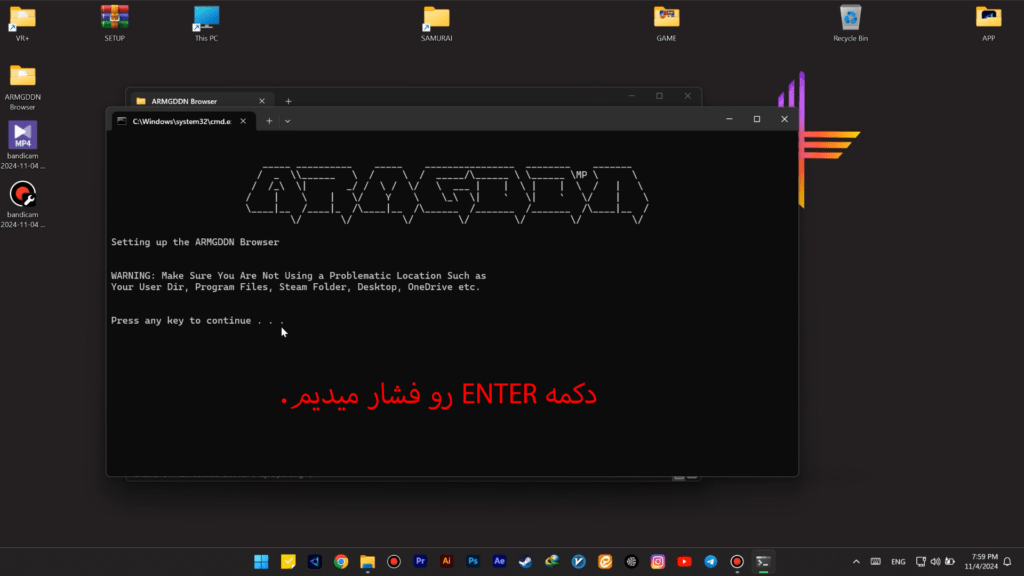Launch Adobe After Effects from taskbar
The image size is (1024, 576).
click(499, 562)
